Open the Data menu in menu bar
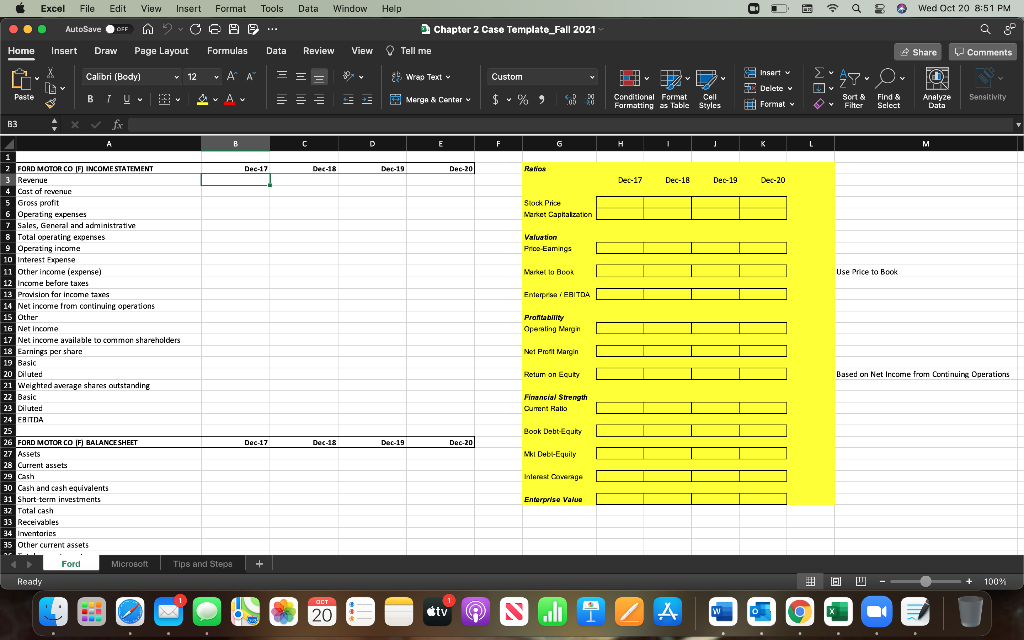Screen dimensions: 1024x640 pyautogui.click(x=308, y=8)
